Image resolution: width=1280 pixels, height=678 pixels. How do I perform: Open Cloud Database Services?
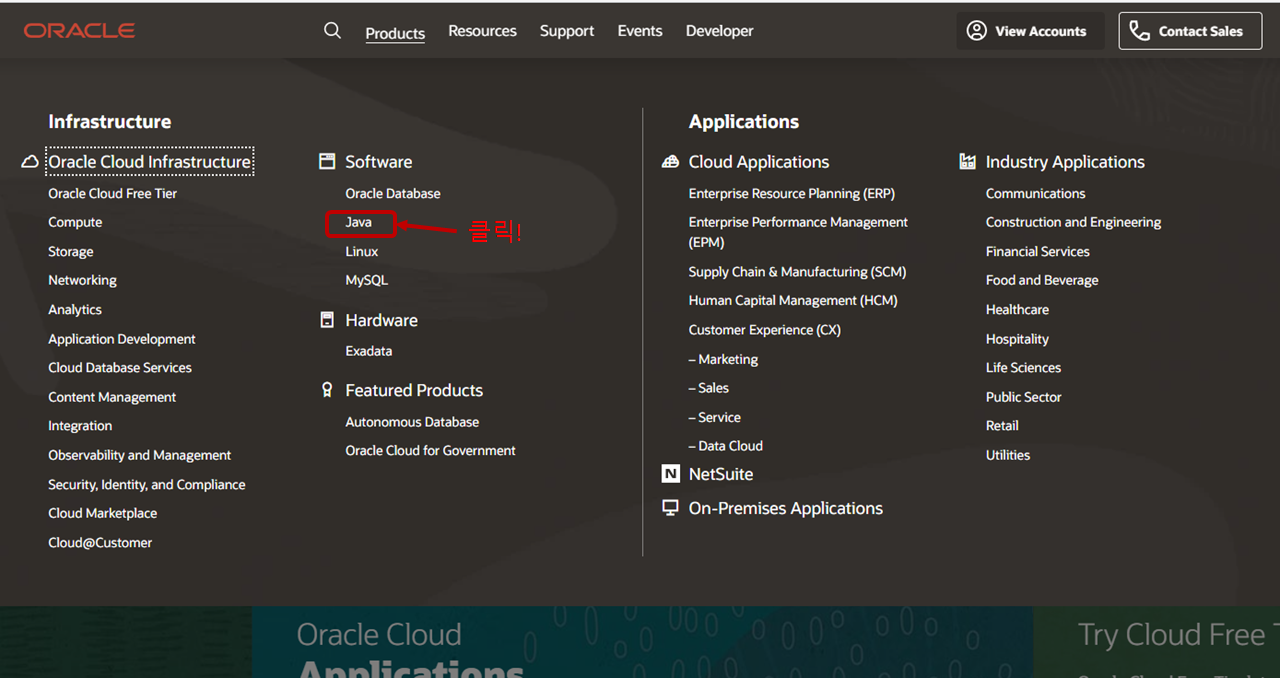point(120,368)
